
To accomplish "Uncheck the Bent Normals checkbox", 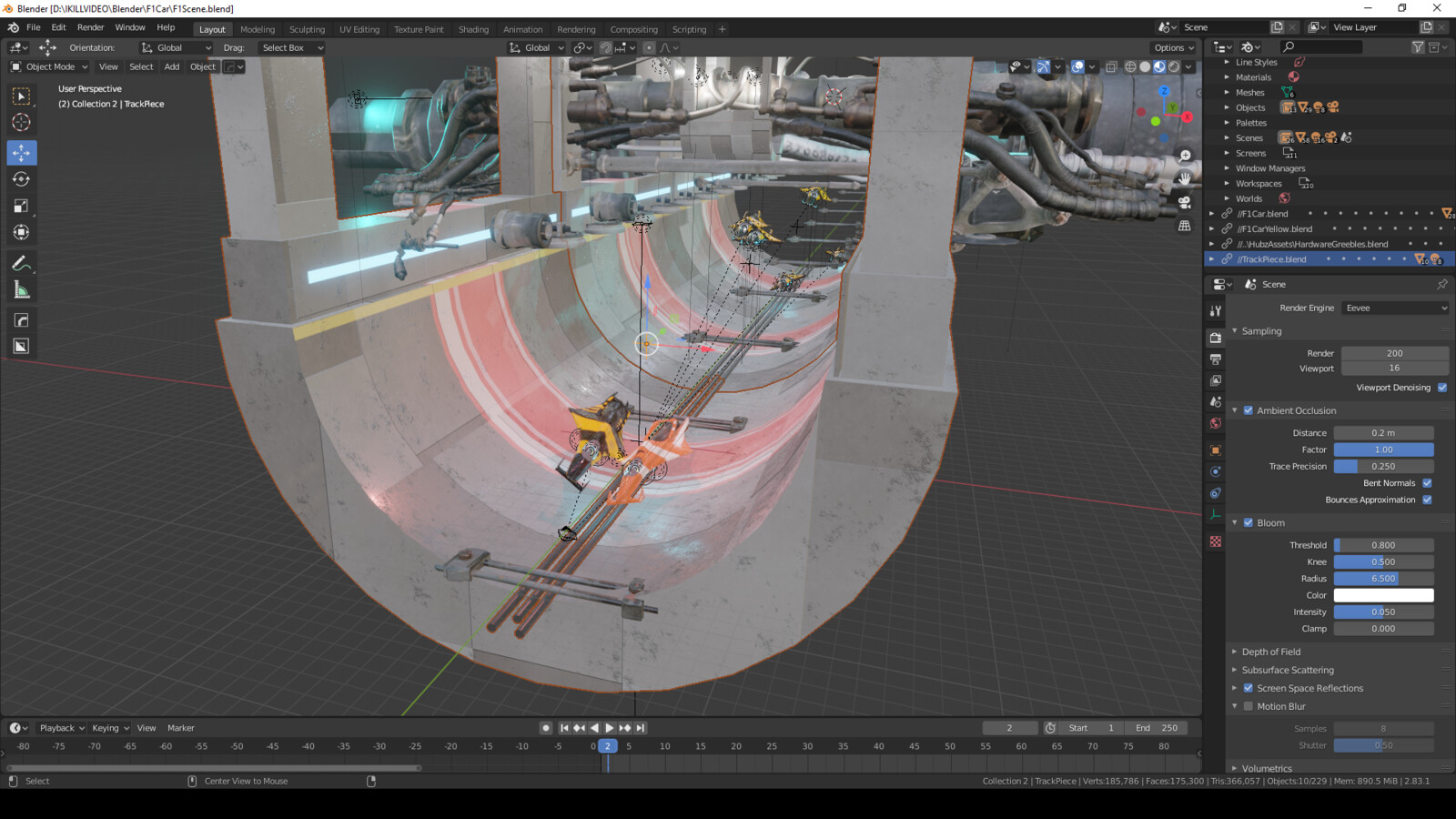I will 1427,483.
